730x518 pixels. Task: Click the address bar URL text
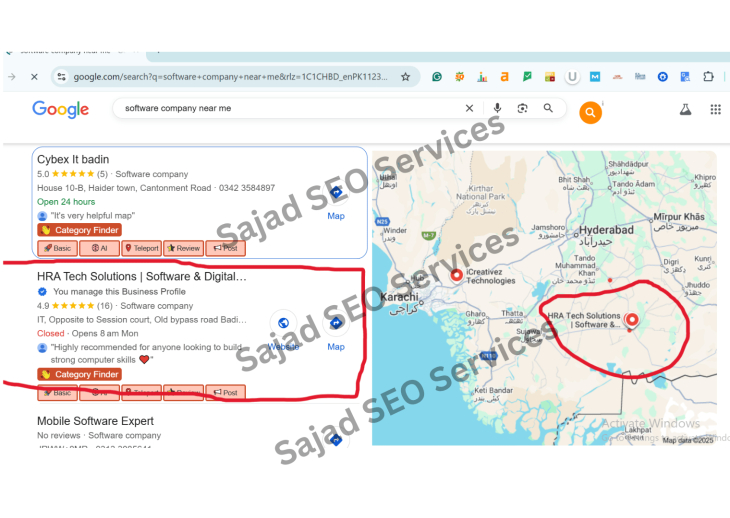pos(230,77)
